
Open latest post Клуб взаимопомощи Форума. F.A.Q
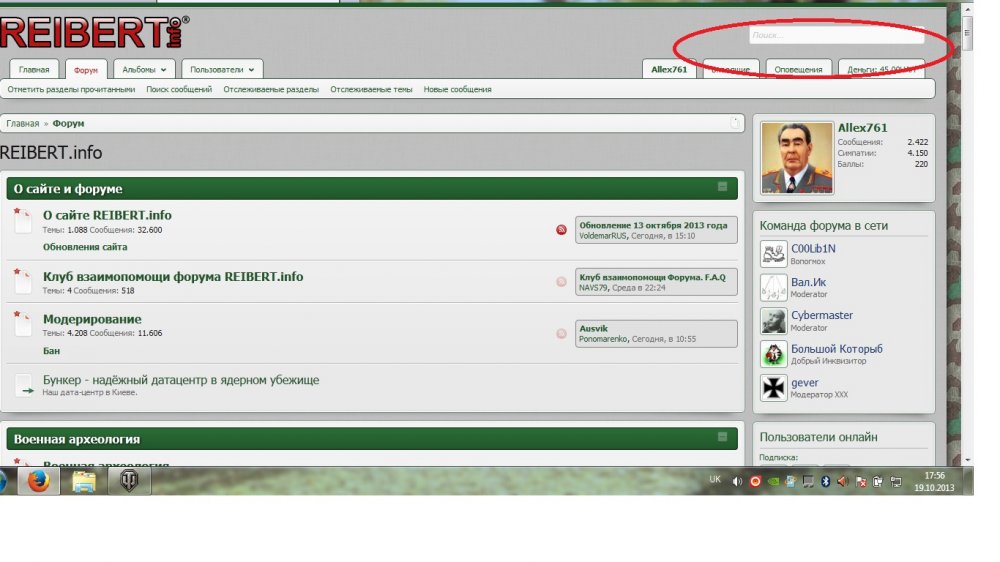pyautogui.click(x=652, y=277)
